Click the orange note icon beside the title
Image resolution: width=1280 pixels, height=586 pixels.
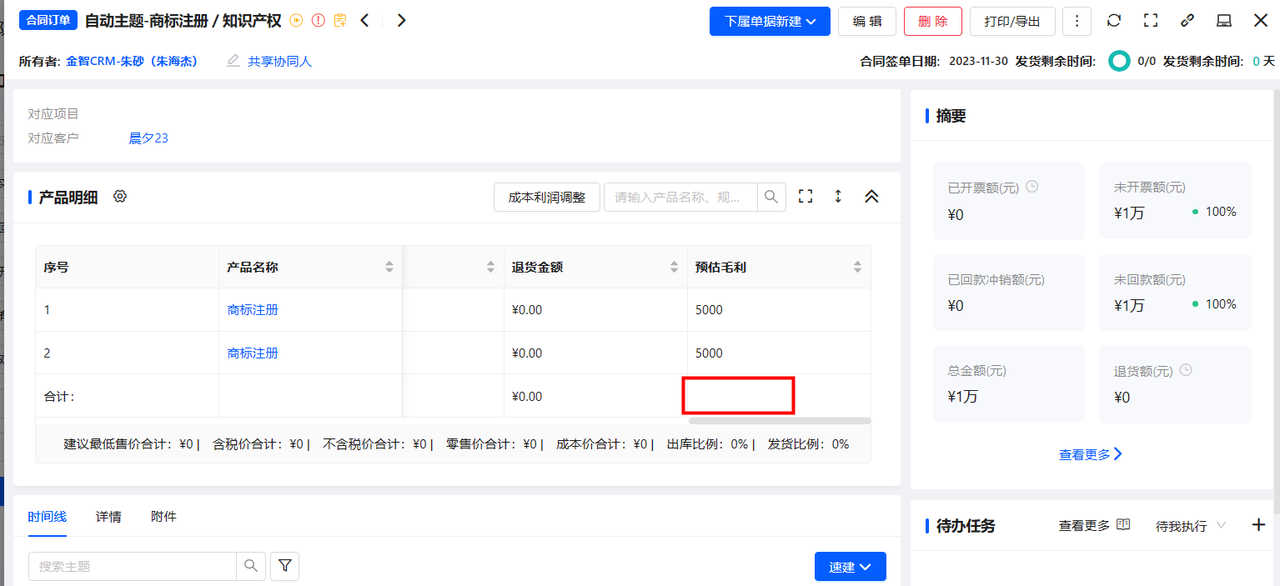340,20
